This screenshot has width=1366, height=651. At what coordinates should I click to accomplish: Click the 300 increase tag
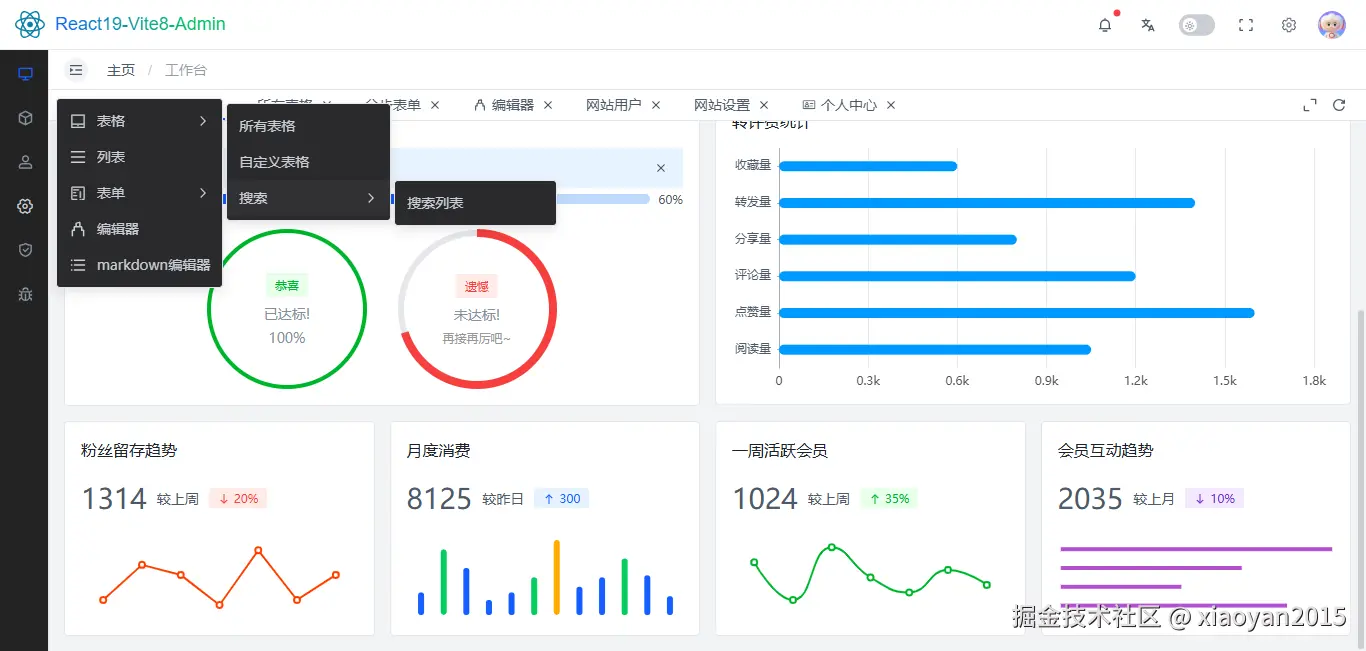click(x=562, y=499)
